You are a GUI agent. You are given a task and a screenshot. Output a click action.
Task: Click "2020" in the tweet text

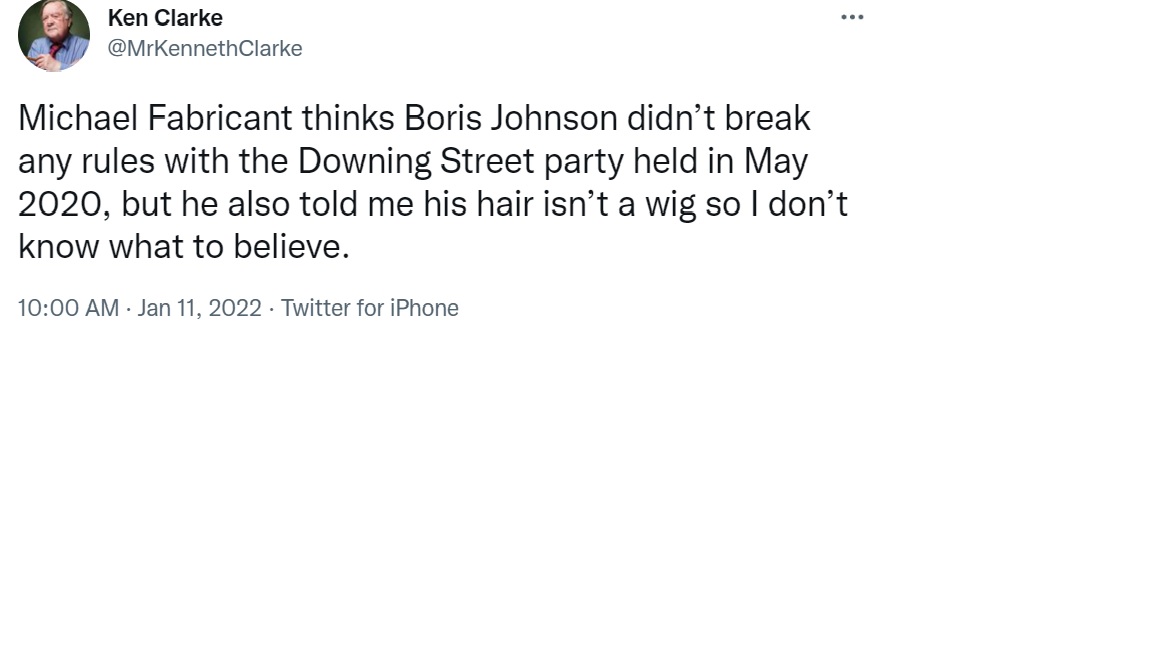click(62, 204)
